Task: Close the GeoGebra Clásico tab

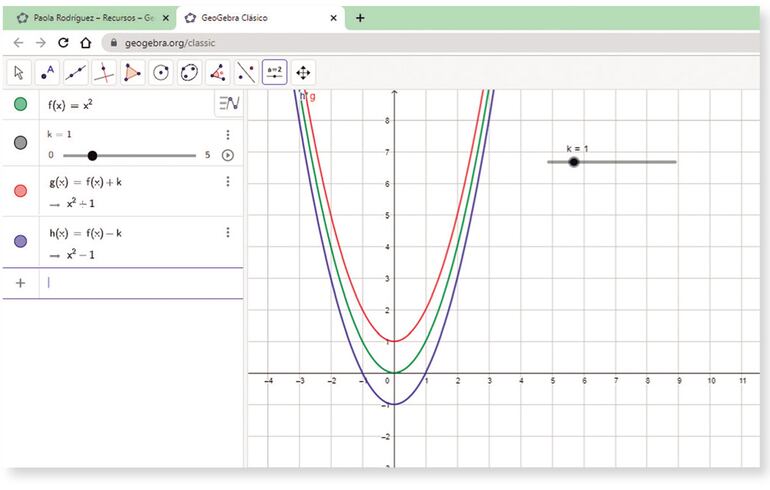Action: (333, 18)
